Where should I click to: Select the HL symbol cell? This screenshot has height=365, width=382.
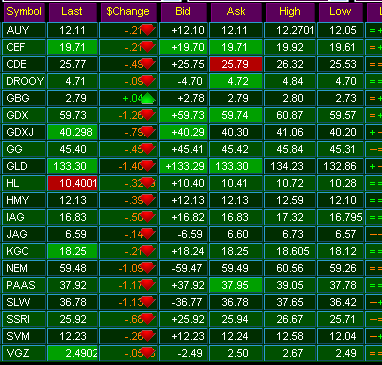24,183
